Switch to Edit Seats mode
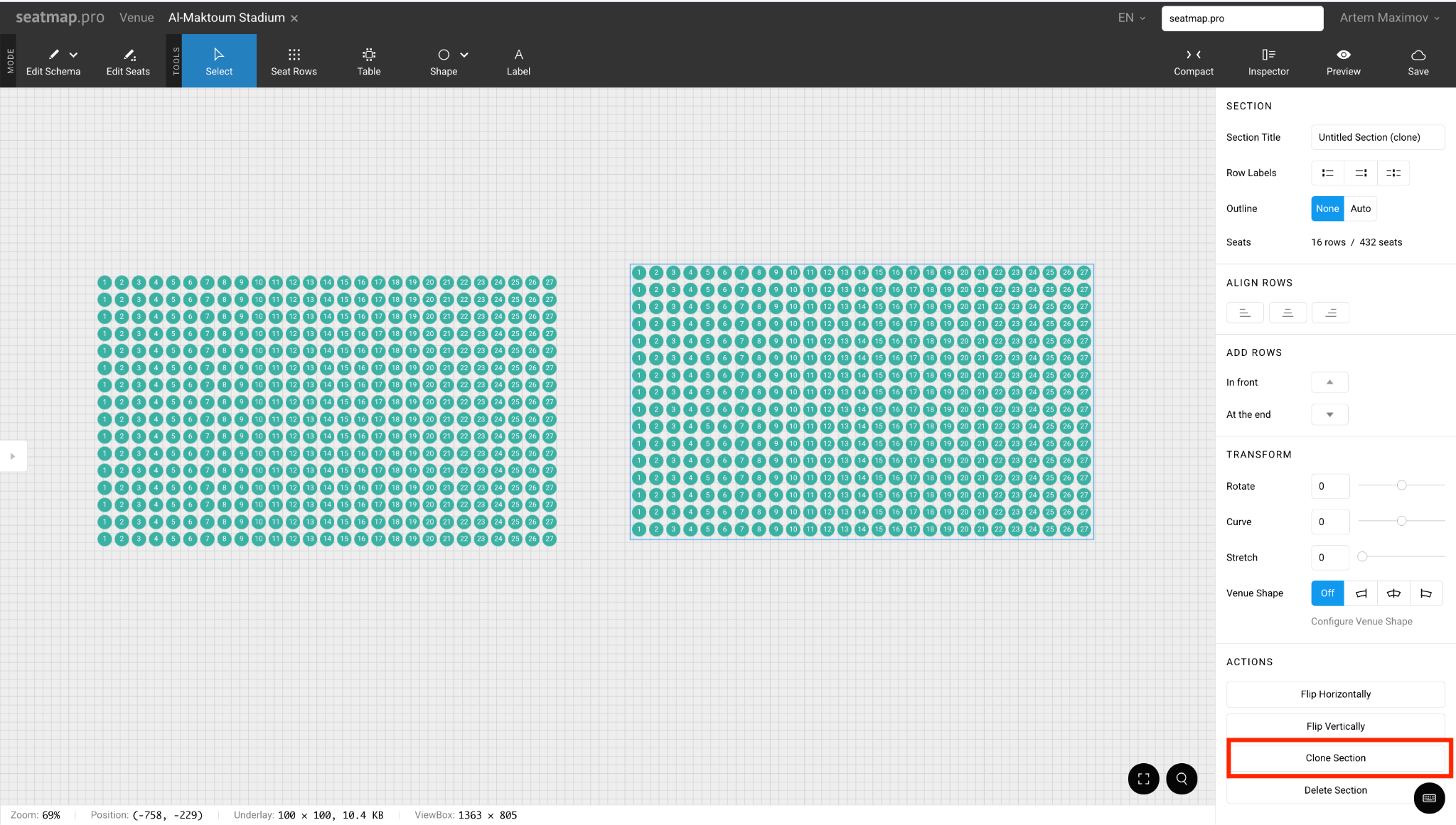Image resolution: width=1456 pixels, height=825 pixels. coord(128,61)
